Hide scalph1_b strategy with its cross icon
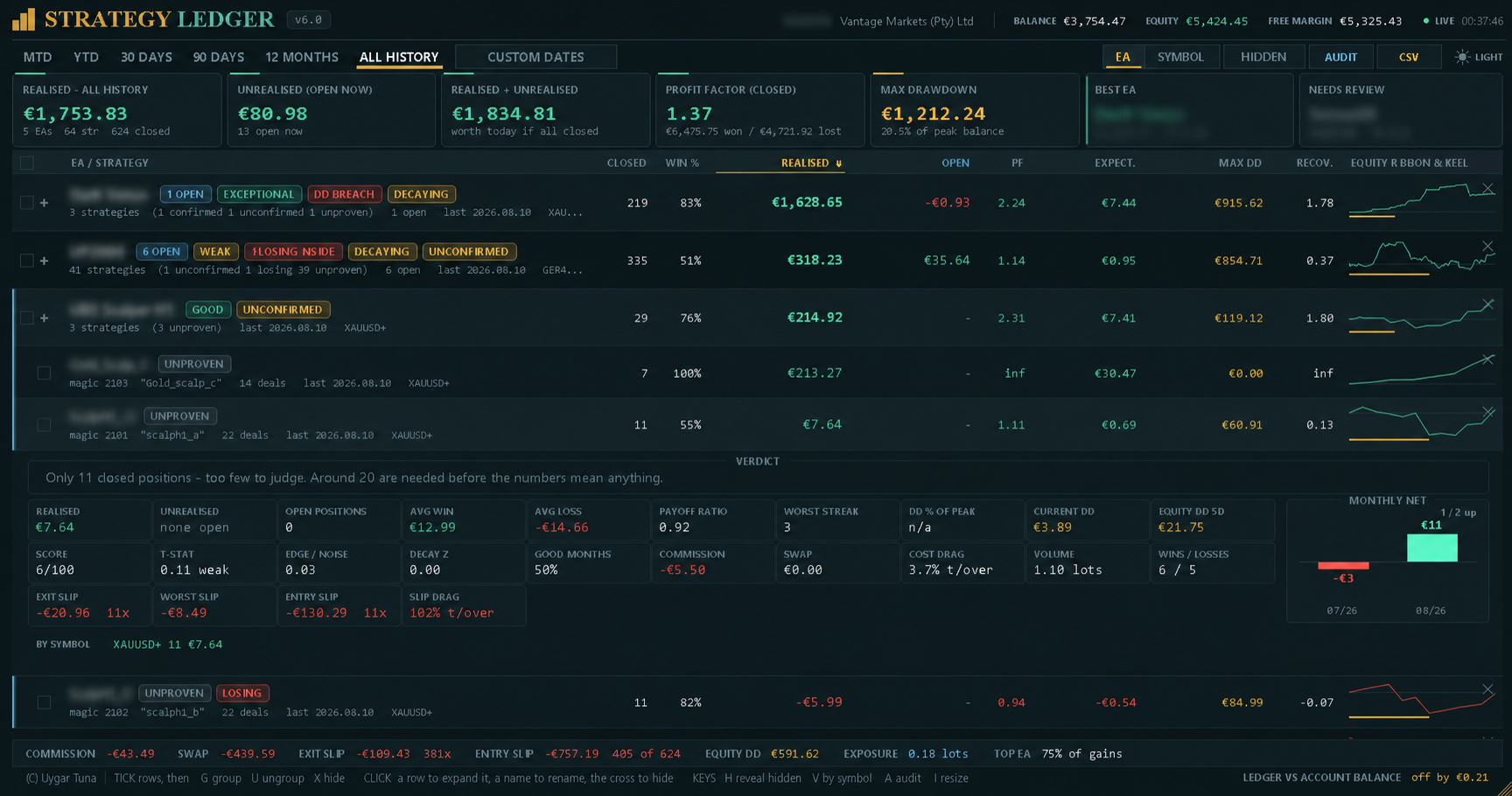1512x796 pixels. (1487, 689)
